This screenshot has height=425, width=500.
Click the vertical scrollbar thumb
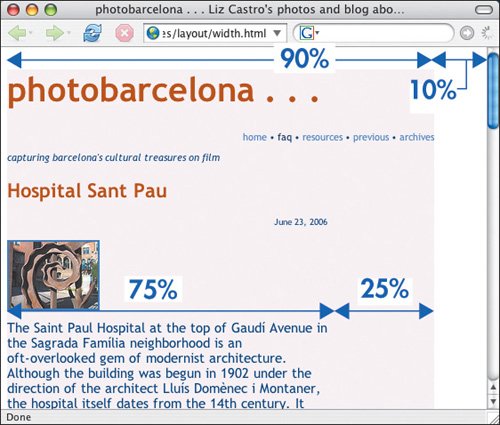point(494,90)
